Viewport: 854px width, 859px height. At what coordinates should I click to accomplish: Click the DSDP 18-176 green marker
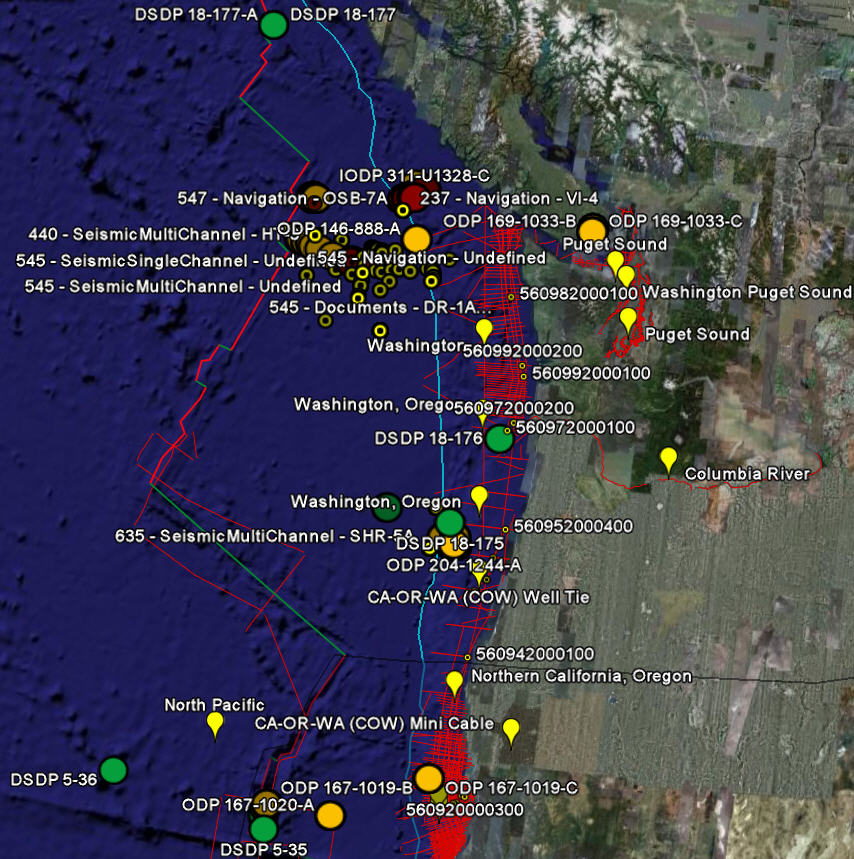click(x=499, y=438)
